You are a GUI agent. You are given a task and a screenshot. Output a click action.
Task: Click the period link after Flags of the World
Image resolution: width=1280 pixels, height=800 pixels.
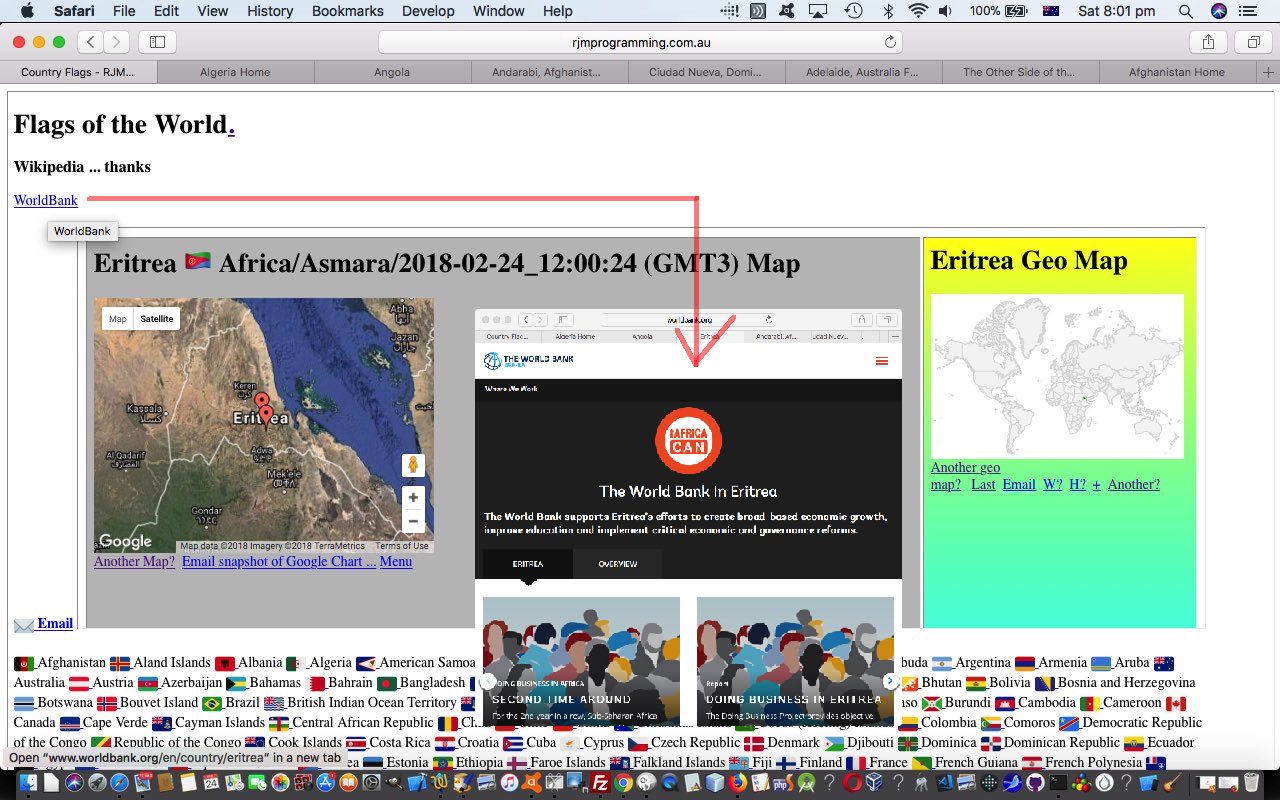pyautogui.click(x=231, y=125)
